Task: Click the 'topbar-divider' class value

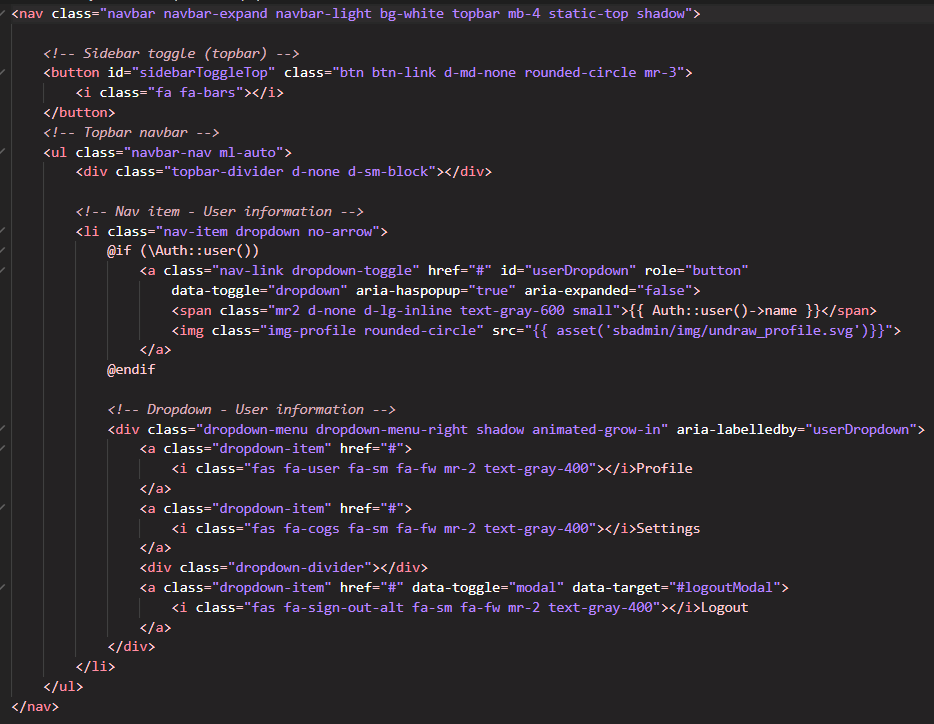Action: tap(228, 172)
